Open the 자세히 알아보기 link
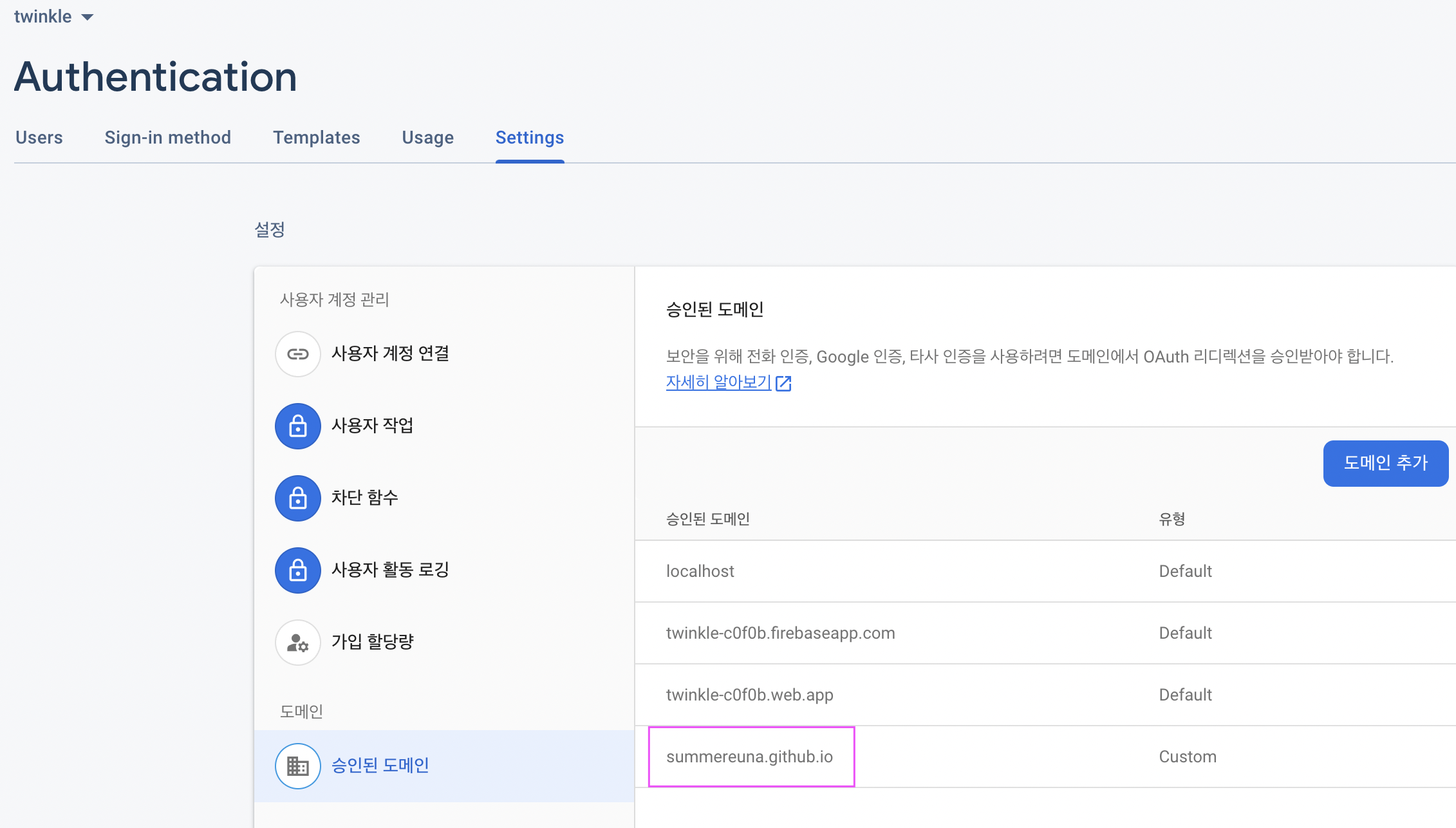 [718, 382]
